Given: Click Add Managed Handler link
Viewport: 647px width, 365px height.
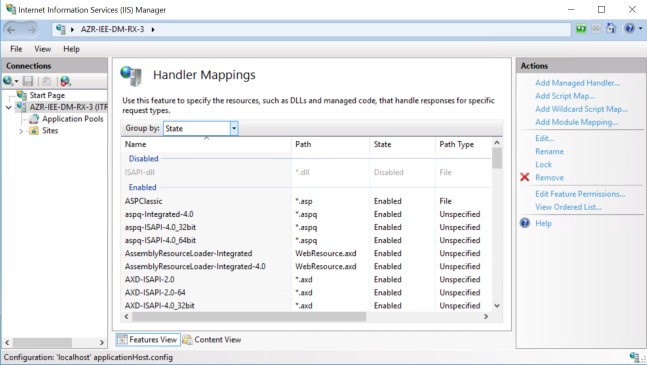Looking at the screenshot, I should tap(577, 83).
